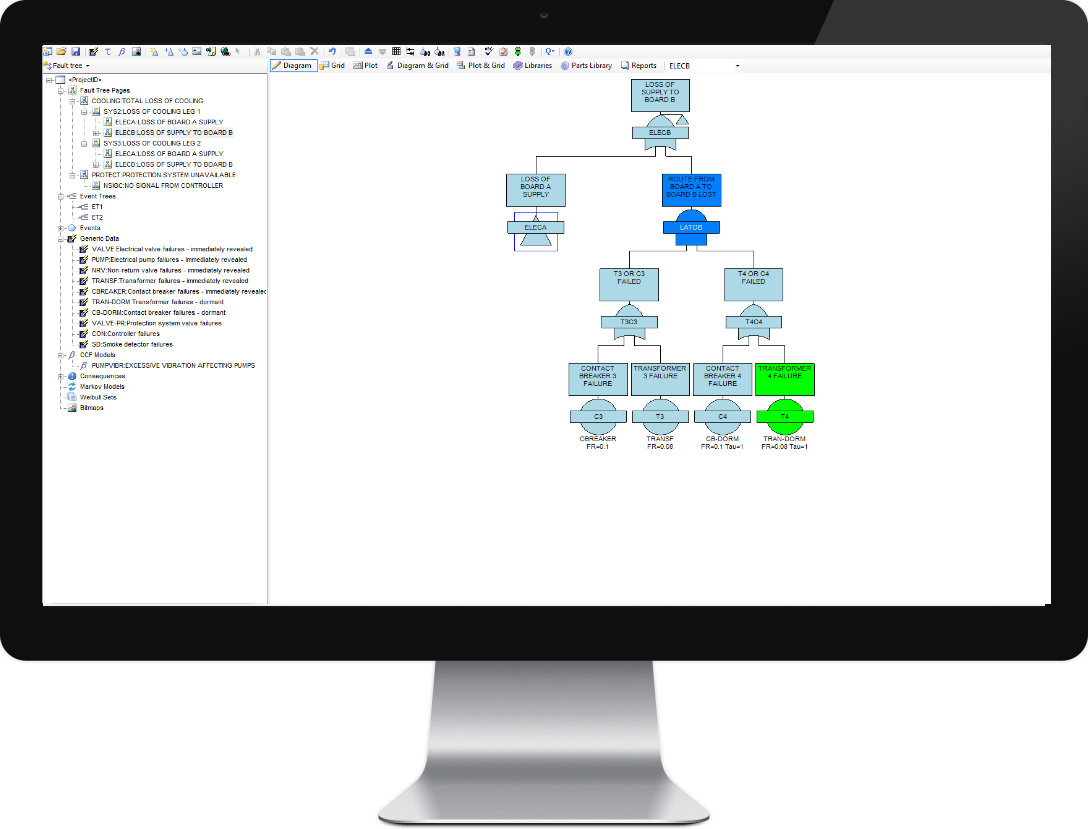
Task: Select the ET1 event tree
Action: pos(97,207)
